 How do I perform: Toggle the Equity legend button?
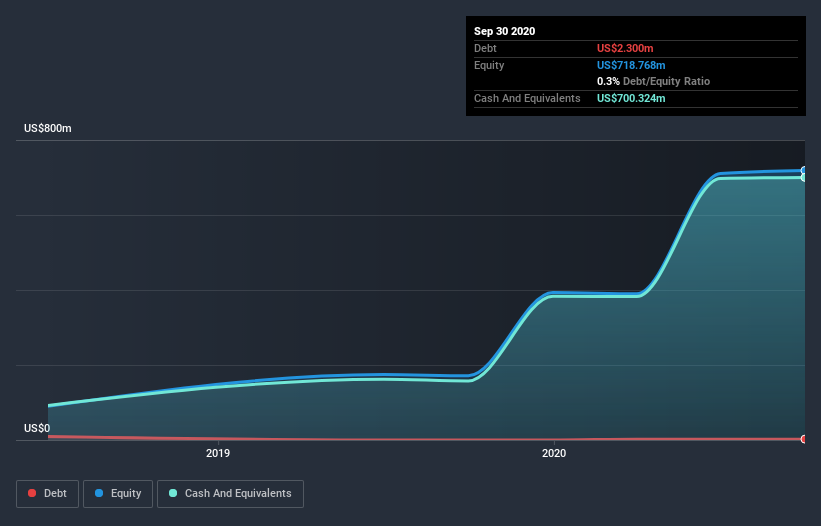[118, 494]
